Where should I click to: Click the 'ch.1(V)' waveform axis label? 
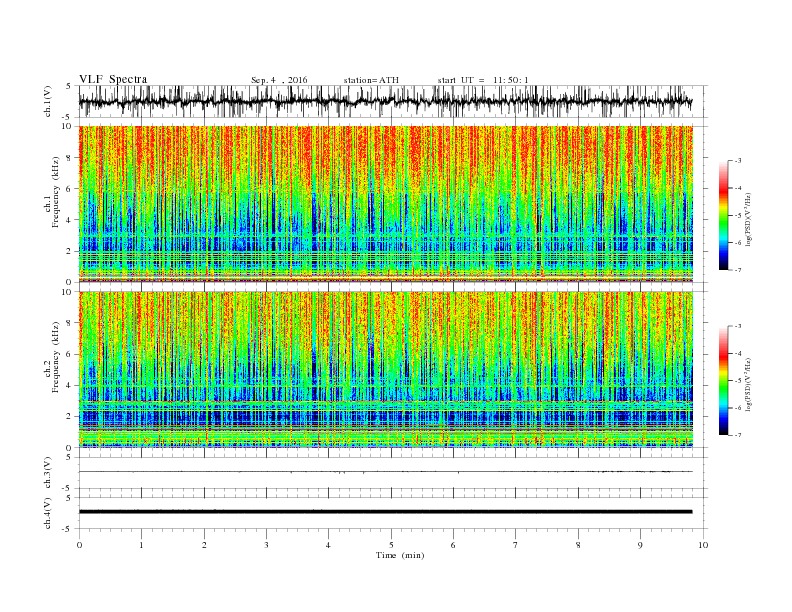pyautogui.click(x=48, y=101)
